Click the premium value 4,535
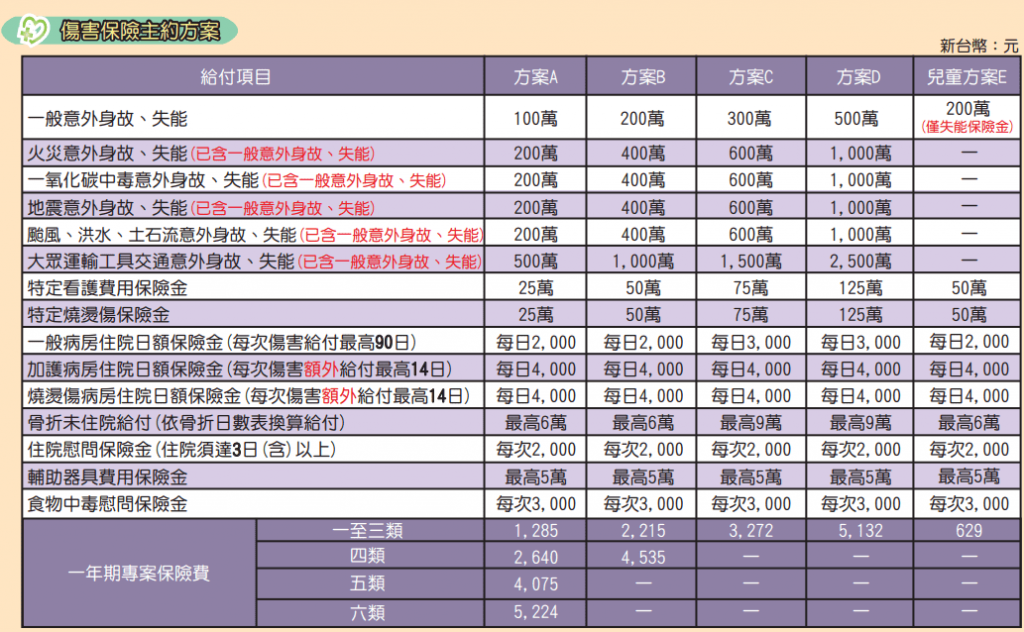 click(x=643, y=558)
